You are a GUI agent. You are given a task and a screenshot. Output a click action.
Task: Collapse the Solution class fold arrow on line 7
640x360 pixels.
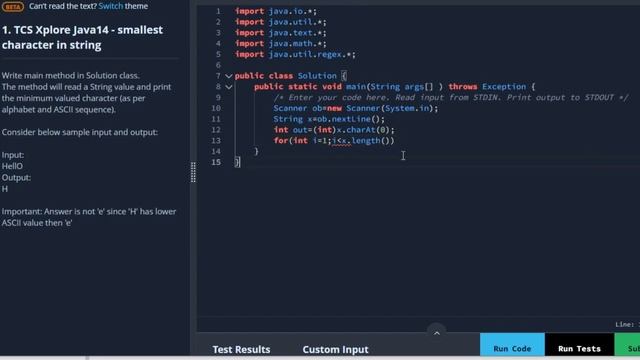point(229,76)
